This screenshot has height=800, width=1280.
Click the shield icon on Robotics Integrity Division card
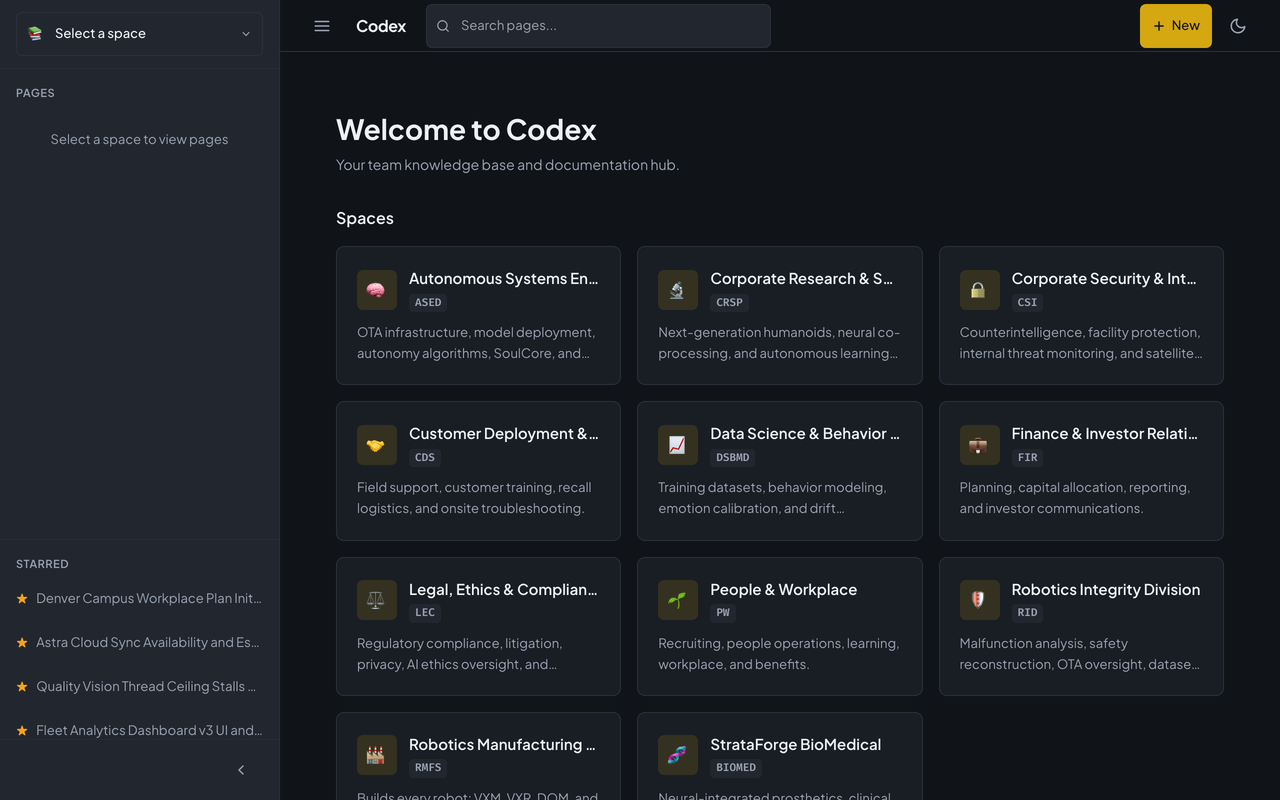[979, 601]
